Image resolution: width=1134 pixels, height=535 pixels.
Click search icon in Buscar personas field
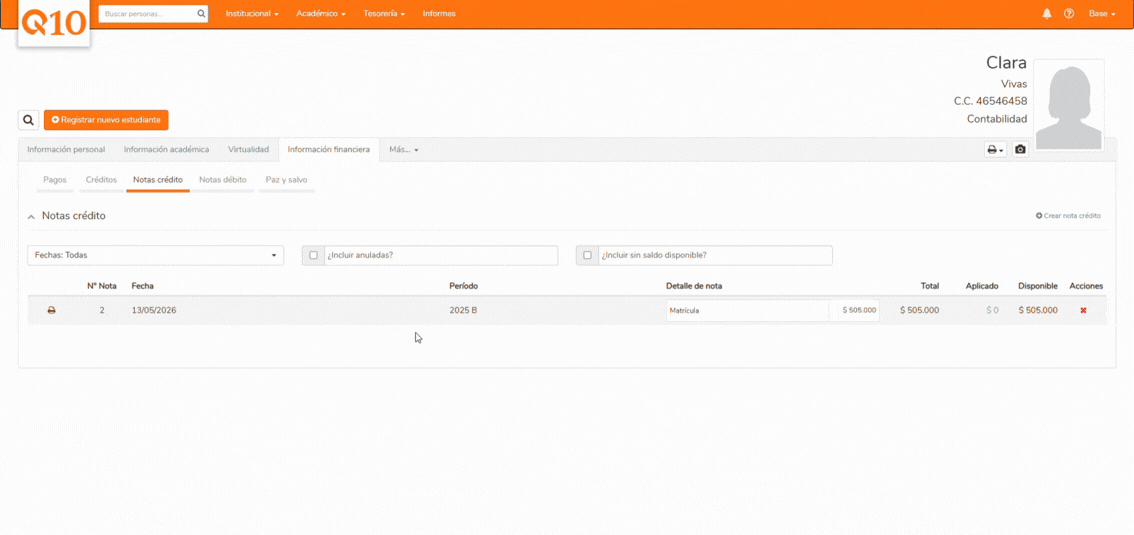point(200,14)
